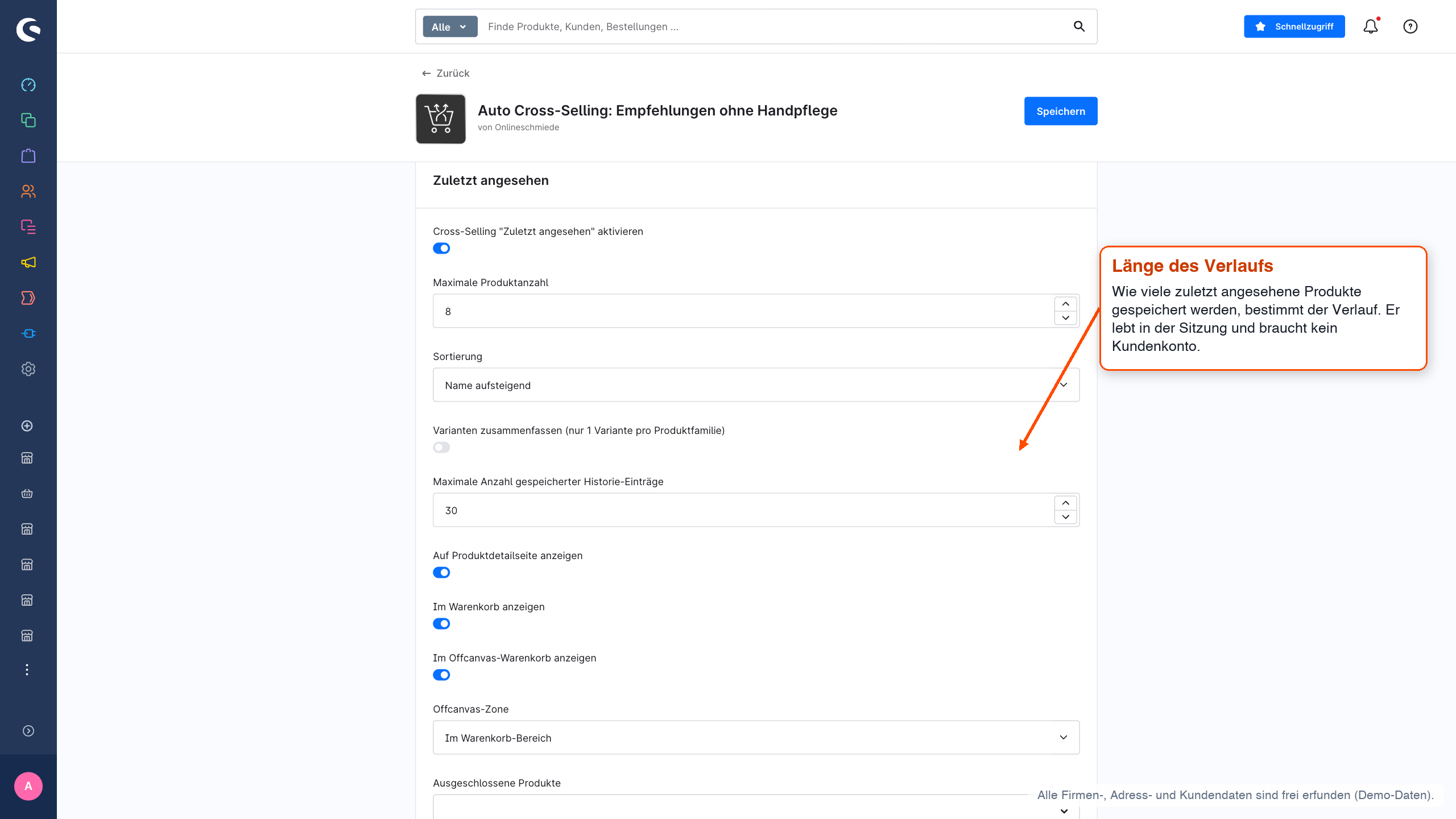
Task: Increase Historie-Einträge value with up arrow
Action: pos(1065,503)
